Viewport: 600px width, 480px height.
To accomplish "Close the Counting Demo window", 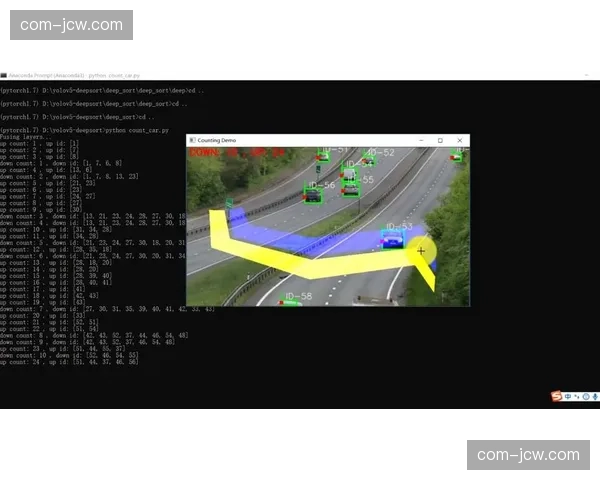I will click(x=459, y=141).
